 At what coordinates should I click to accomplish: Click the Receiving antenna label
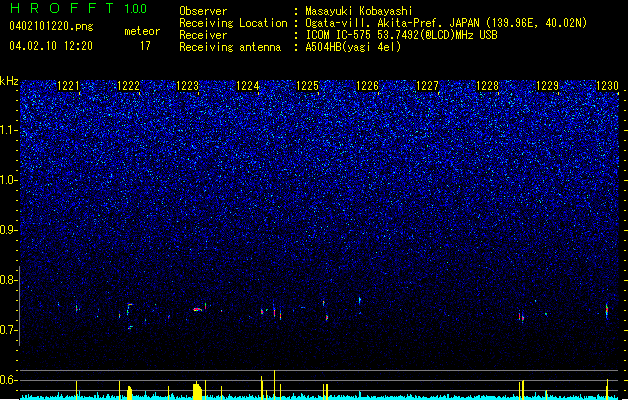(230, 47)
